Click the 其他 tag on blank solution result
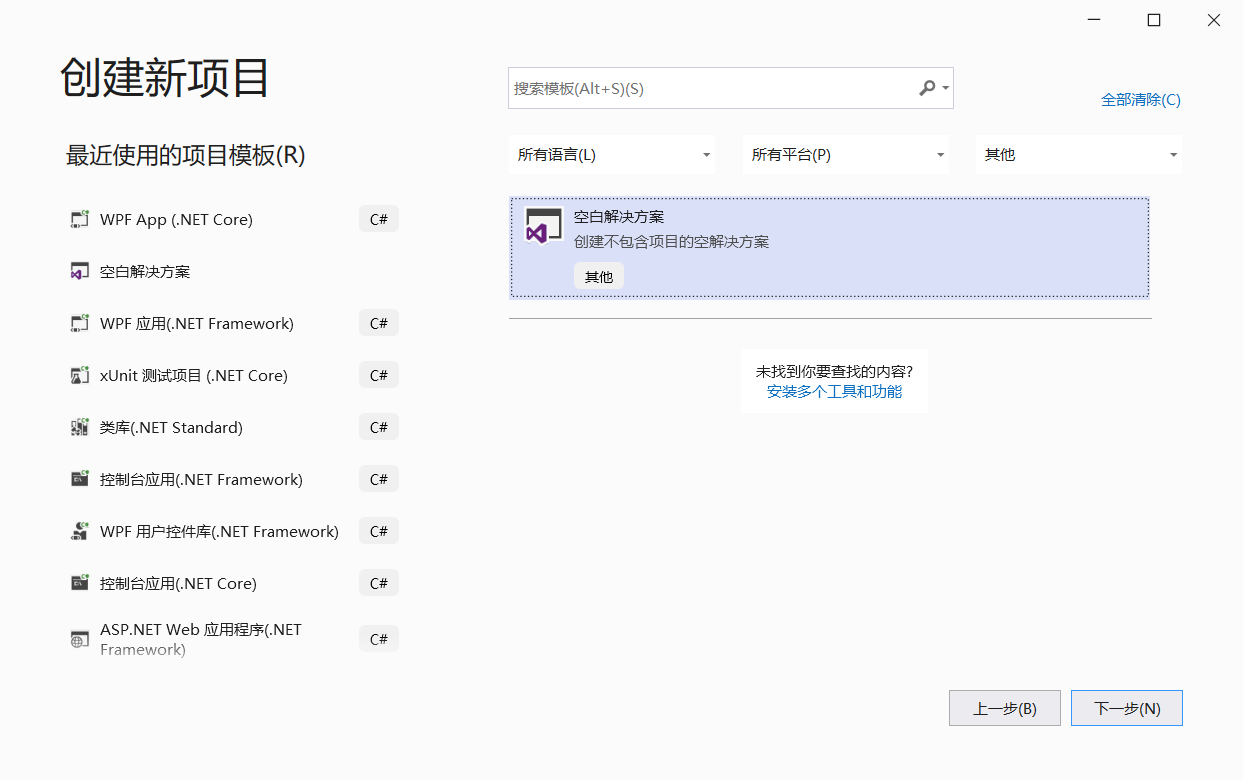 (599, 276)
